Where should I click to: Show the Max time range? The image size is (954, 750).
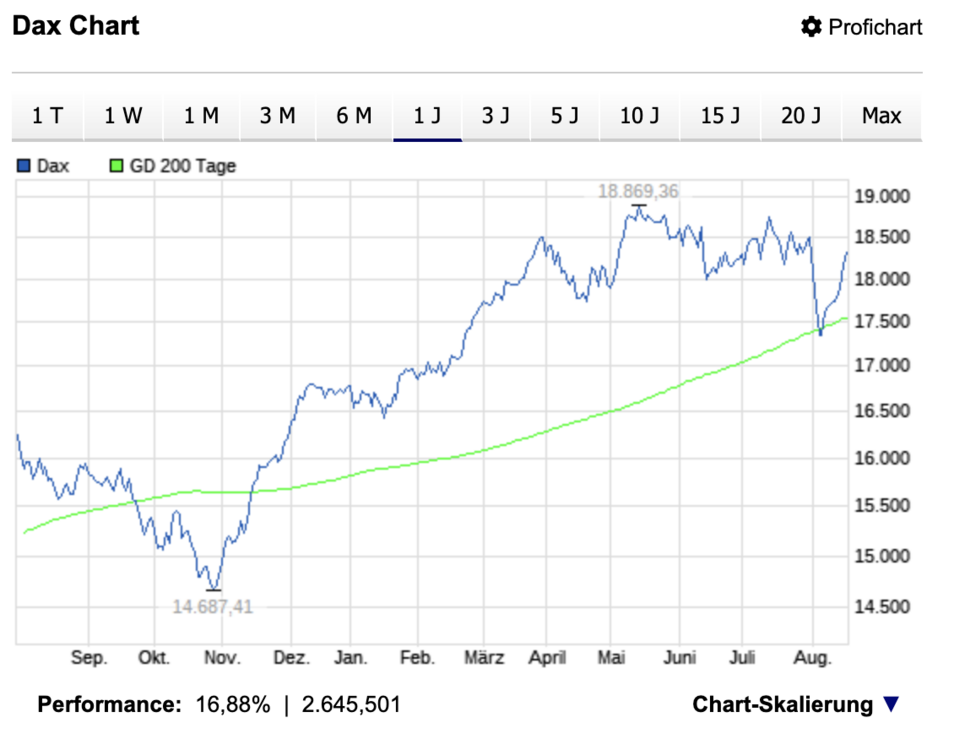click(881, 116)
